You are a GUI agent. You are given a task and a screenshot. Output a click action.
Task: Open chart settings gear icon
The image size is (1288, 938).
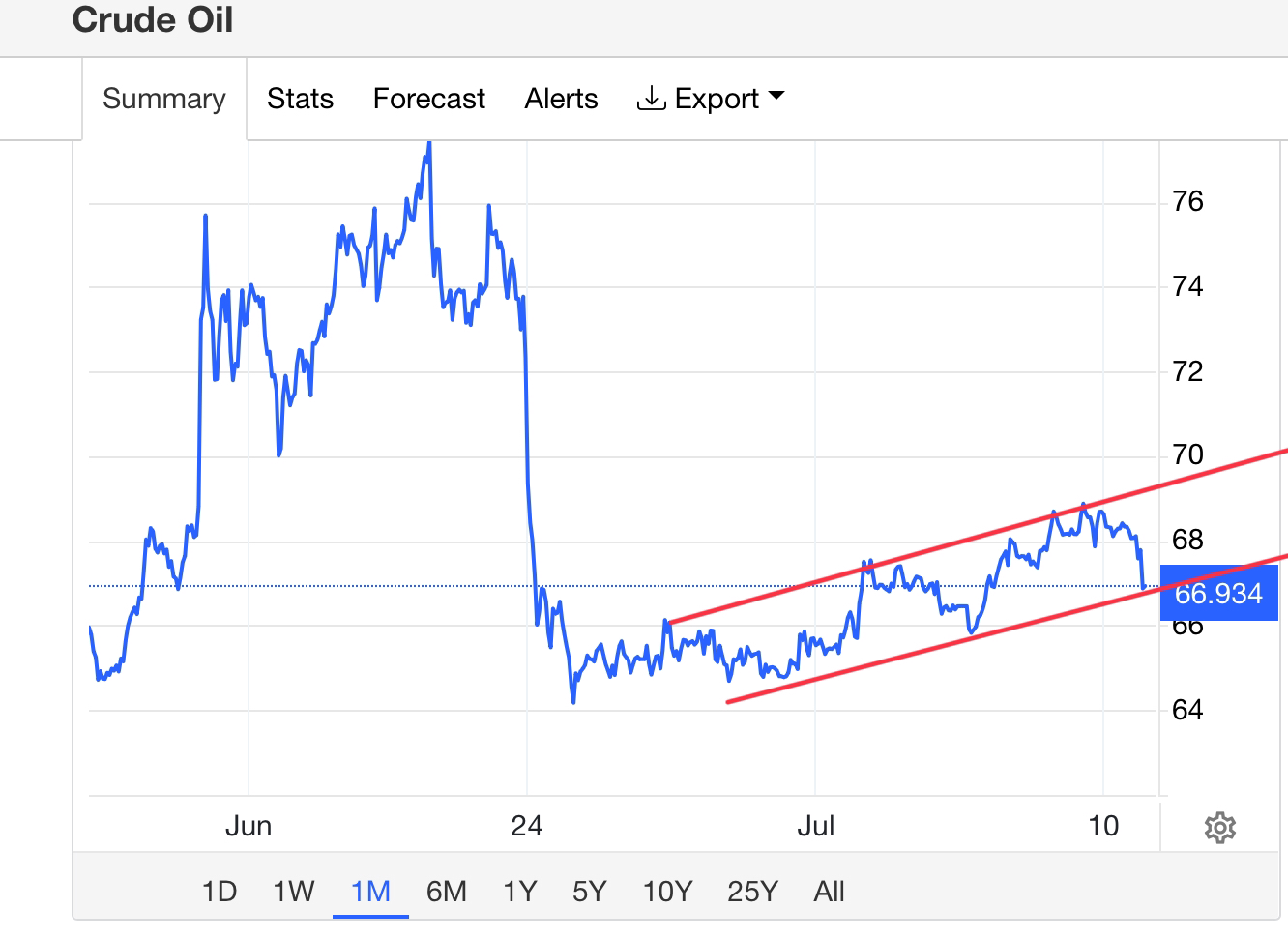[1220, 828]
